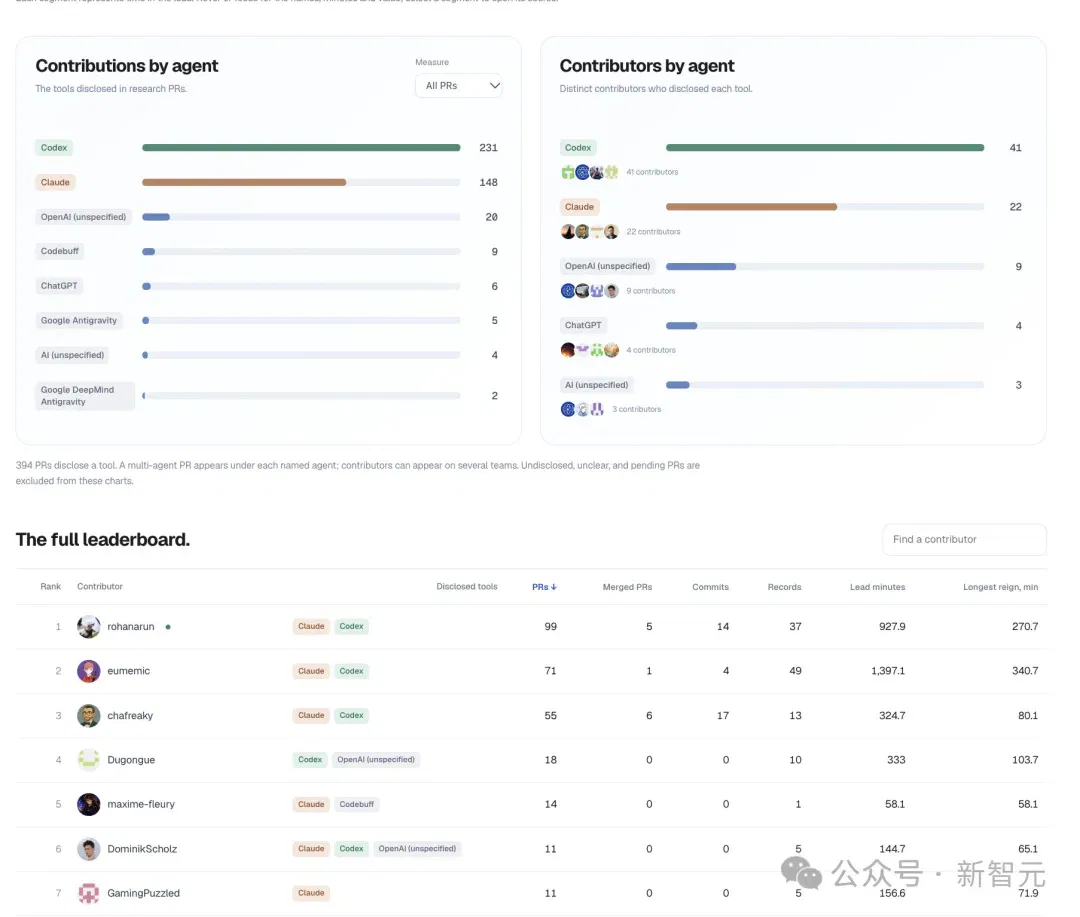
Task: Select Codex bar in Contributions chart
Action: click(301, 147)
